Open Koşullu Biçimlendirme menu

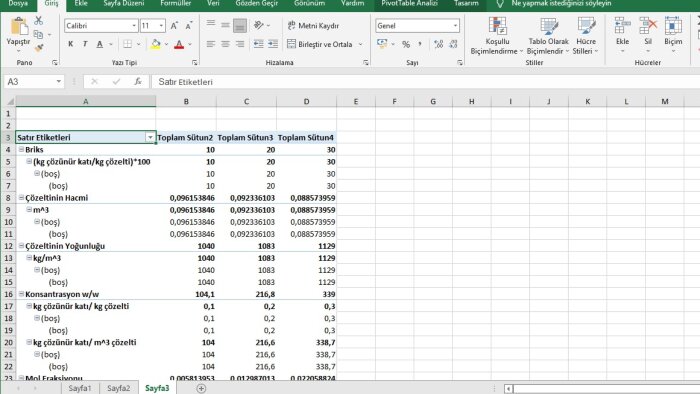tap(497, 36)
